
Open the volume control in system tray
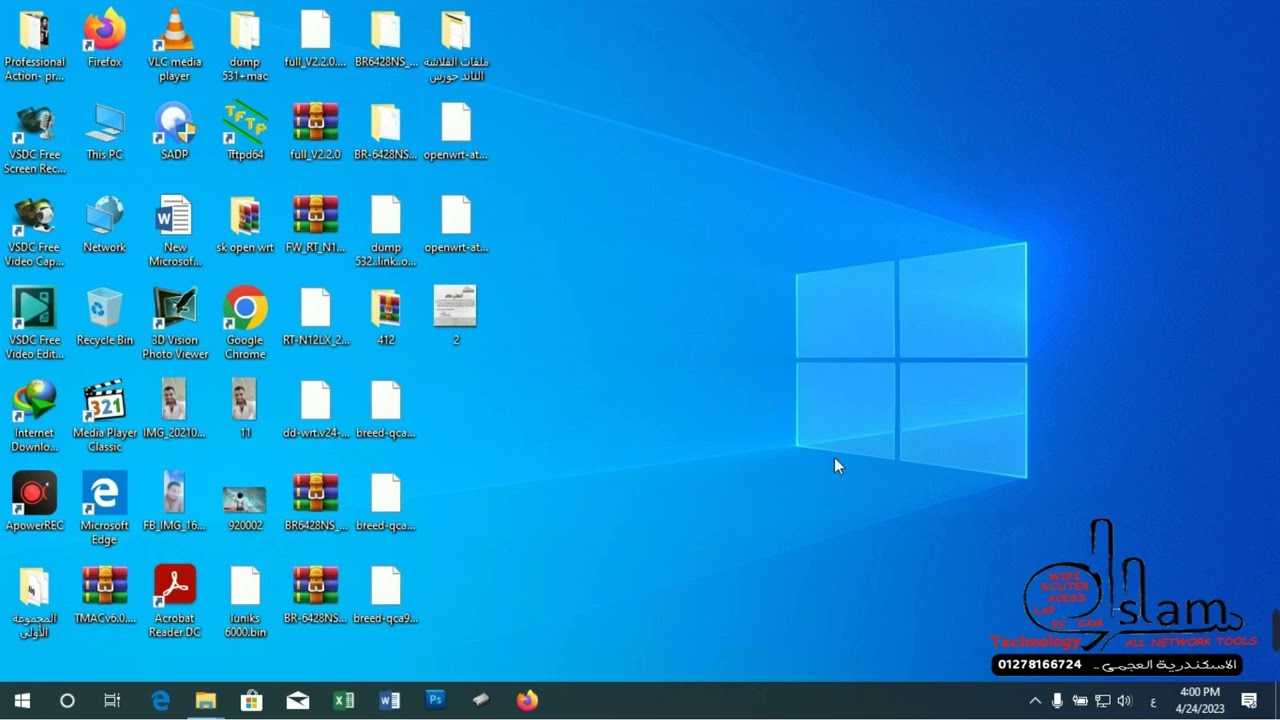pos(1125,701)
